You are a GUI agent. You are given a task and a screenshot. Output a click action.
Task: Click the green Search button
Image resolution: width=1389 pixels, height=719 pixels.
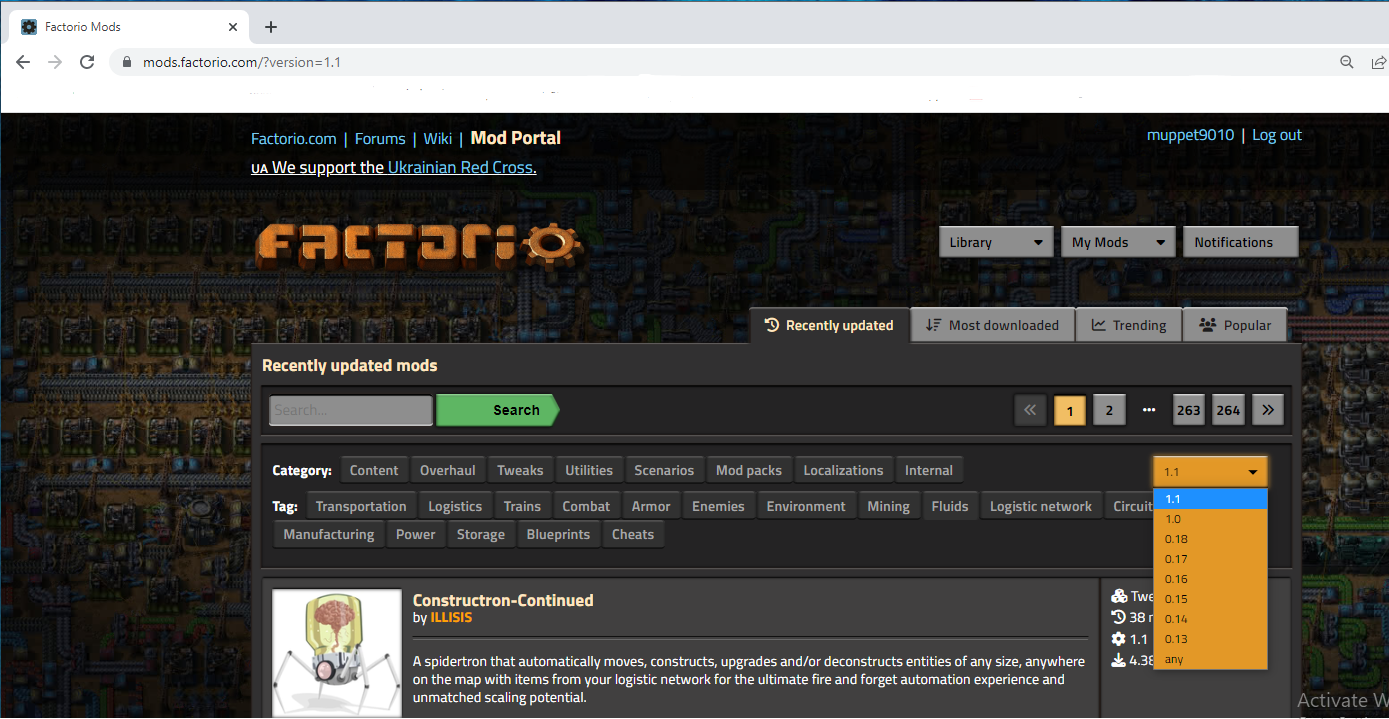[x=498, y=410]
